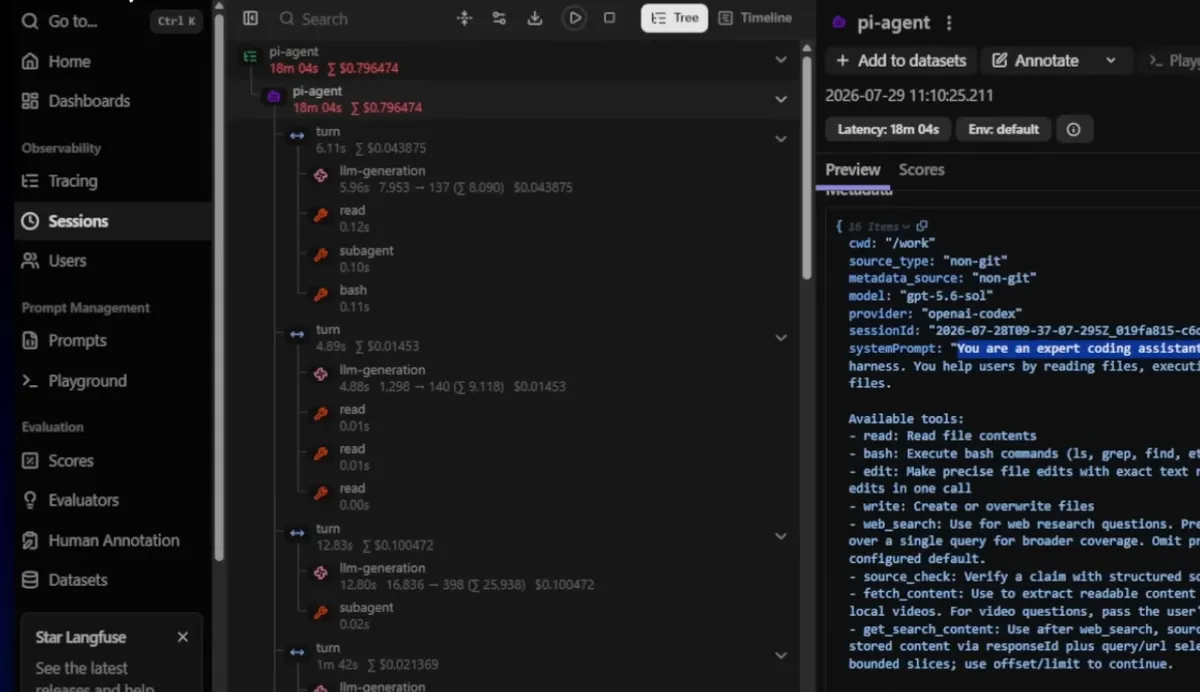Click the green trace icon at tree root
The width and height of the screenshot is (1200, 692).
click(250, 57)
